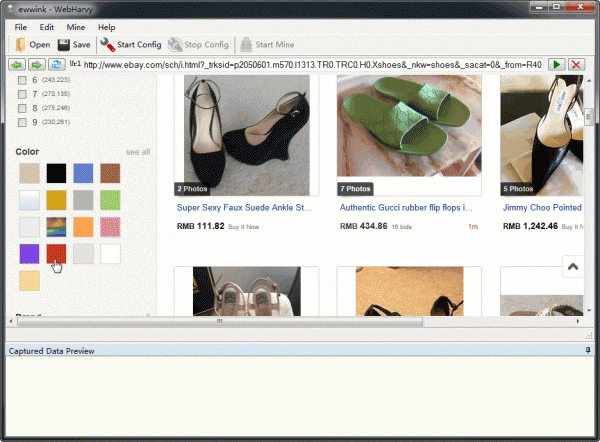
Task: Click the green Gucci slides thumbnail
Action: tap(409, 126)
